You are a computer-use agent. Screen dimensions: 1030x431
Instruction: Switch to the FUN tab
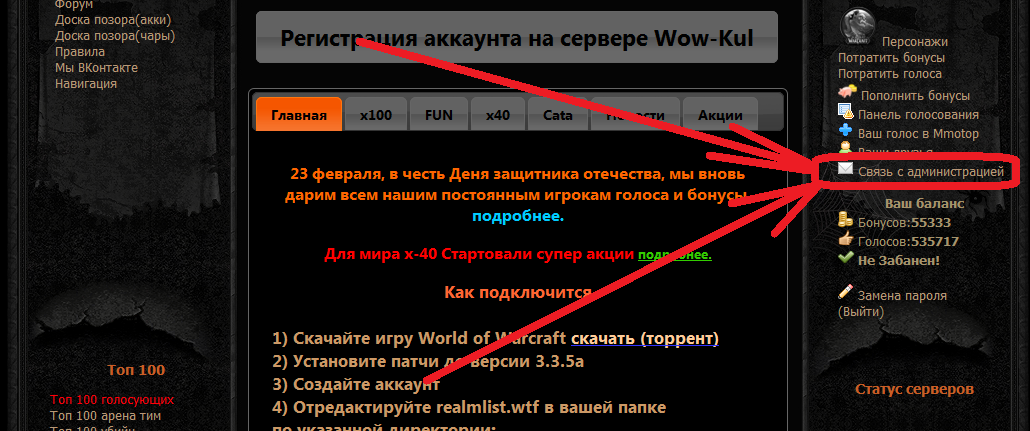click(439, 114)
